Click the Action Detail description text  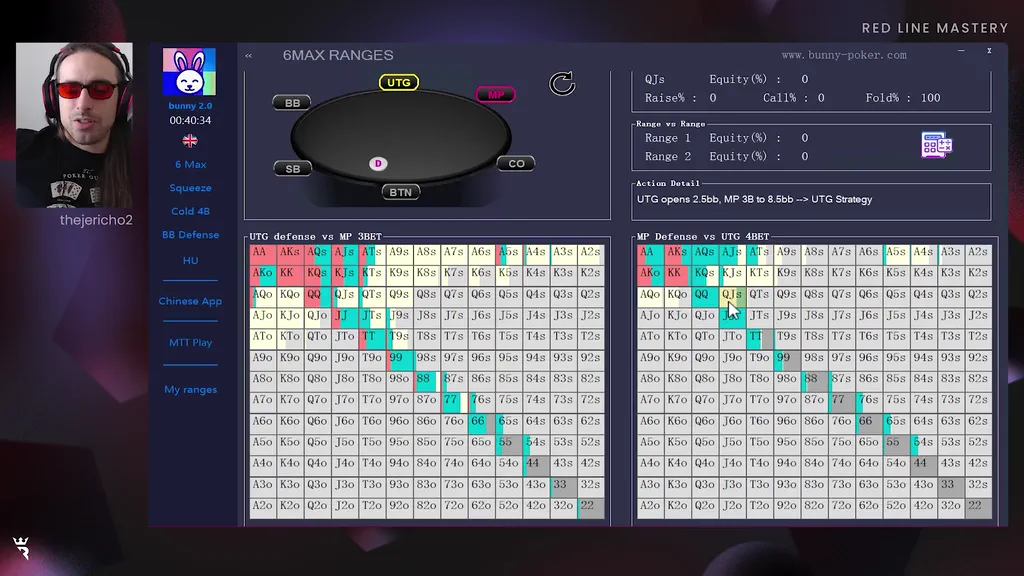point(754,200)
